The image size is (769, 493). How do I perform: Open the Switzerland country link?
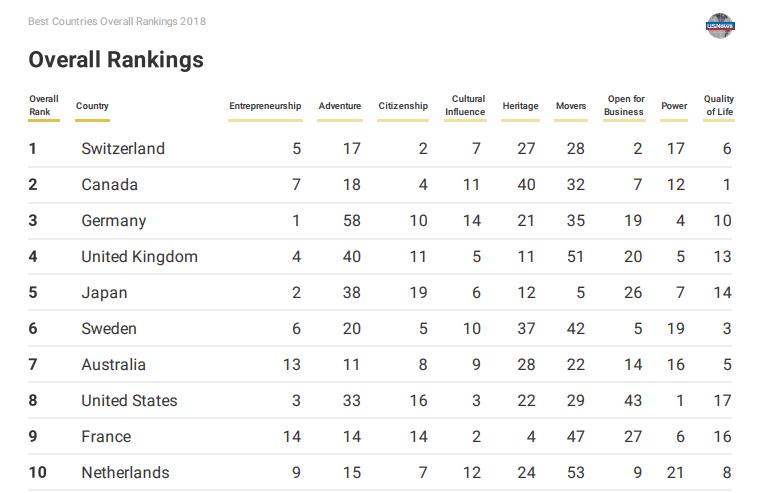(x=123, y=149)
